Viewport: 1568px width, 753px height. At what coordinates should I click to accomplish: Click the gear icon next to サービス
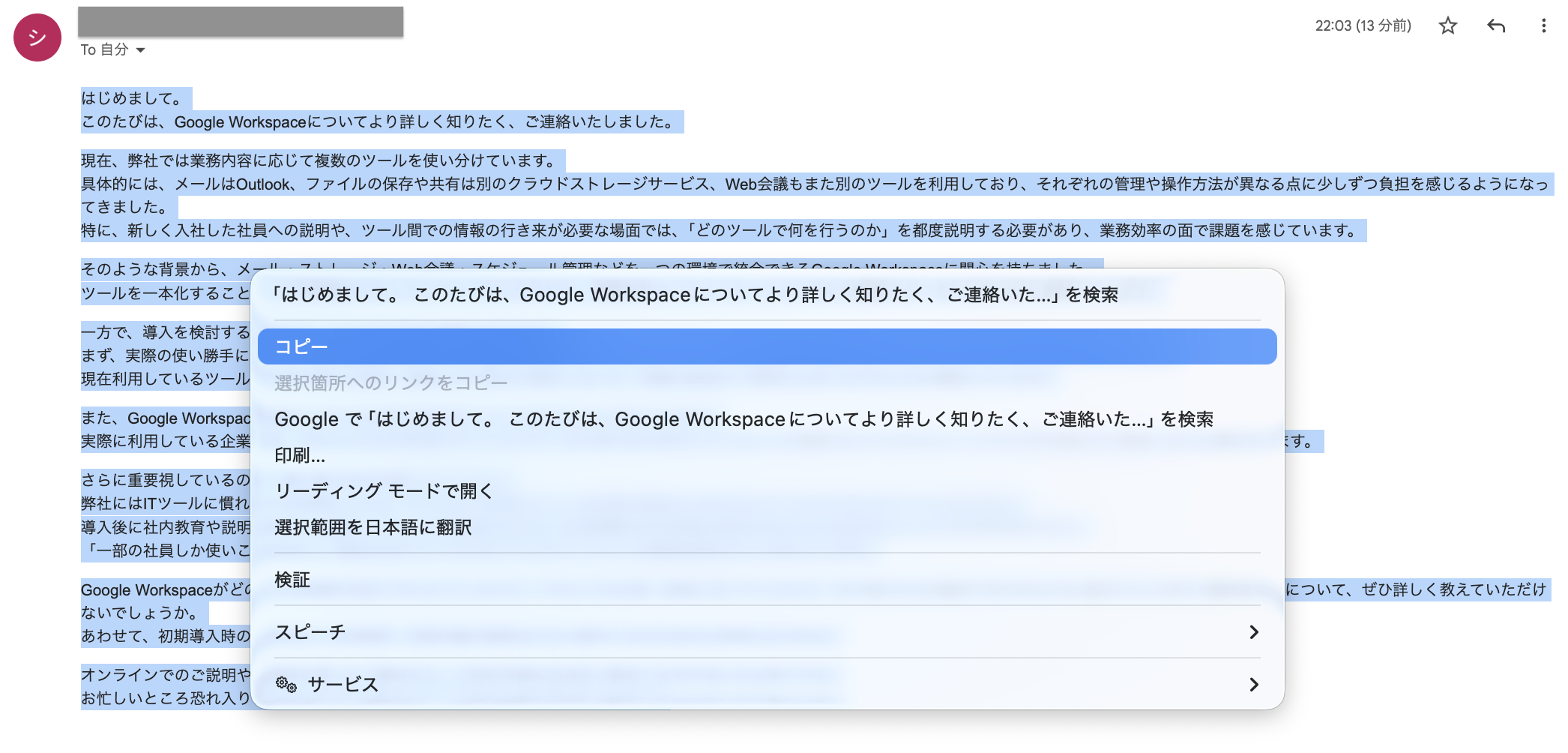coord(286,685)
